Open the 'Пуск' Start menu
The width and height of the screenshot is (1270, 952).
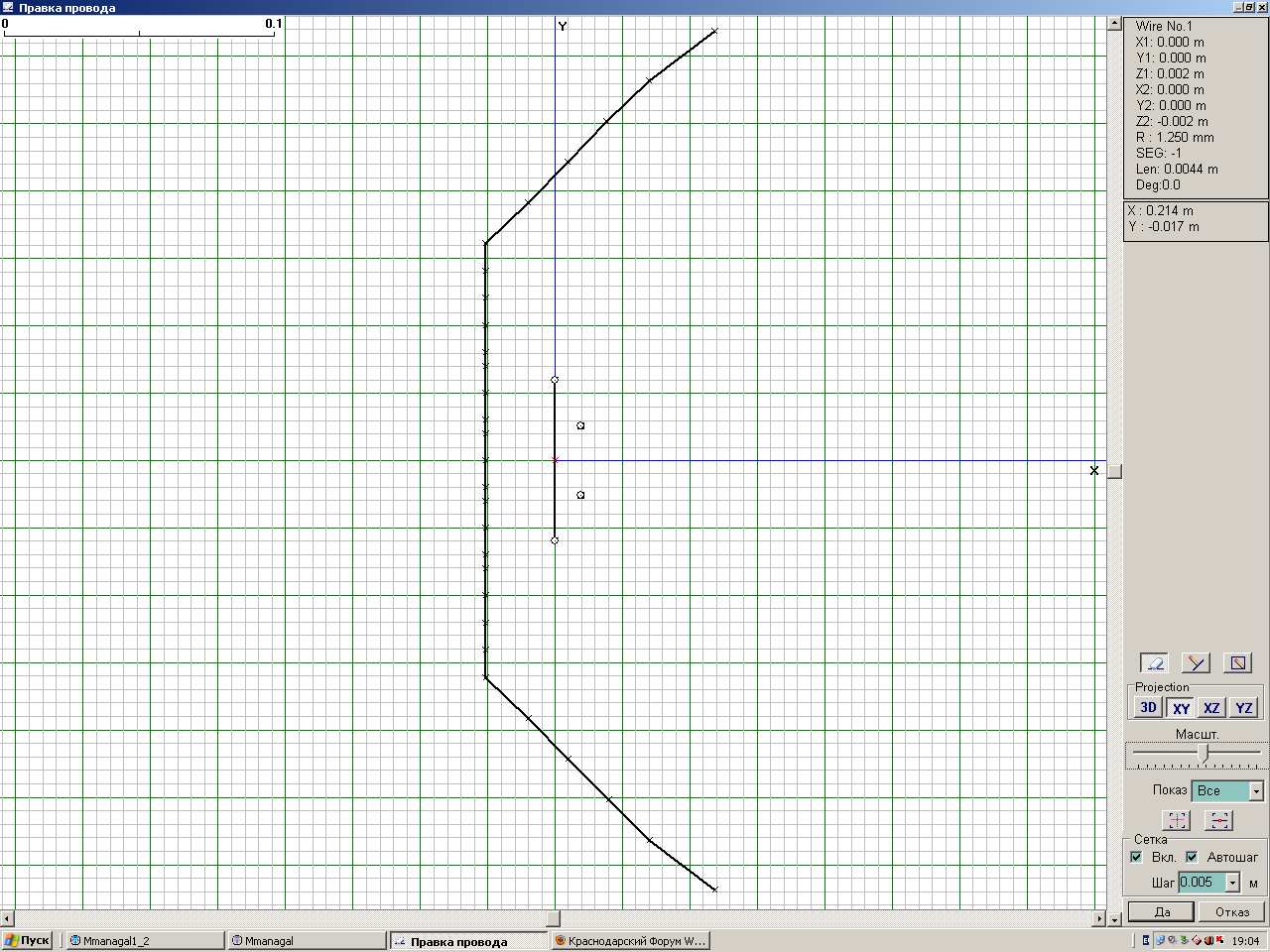27,940
